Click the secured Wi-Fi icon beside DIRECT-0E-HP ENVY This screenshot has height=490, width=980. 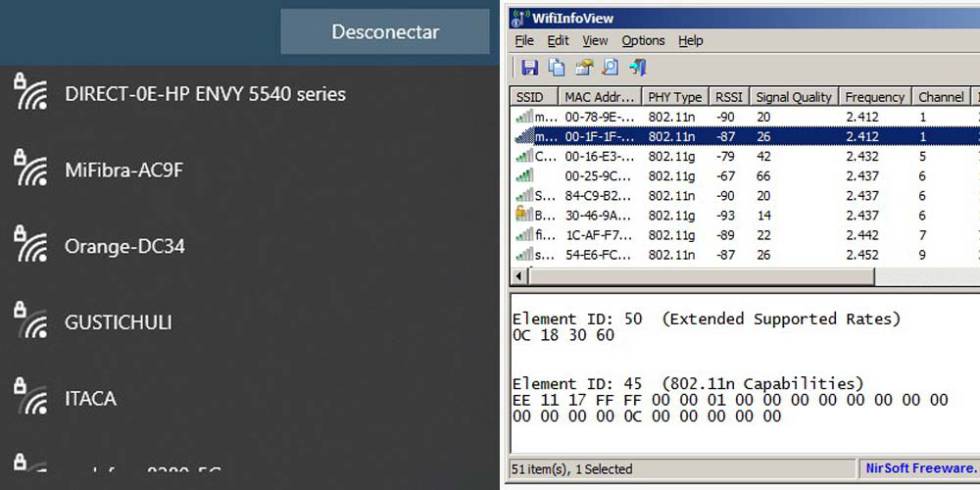pyautogui.click(x=31, y=92)
